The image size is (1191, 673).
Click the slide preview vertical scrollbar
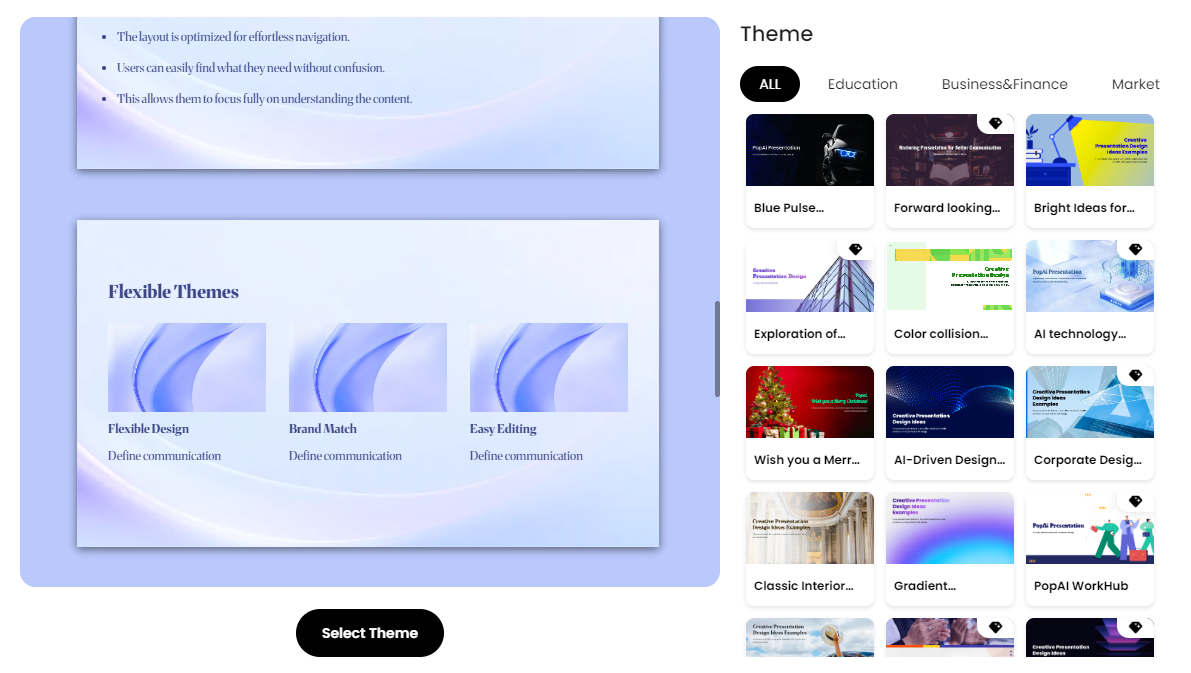717,349
